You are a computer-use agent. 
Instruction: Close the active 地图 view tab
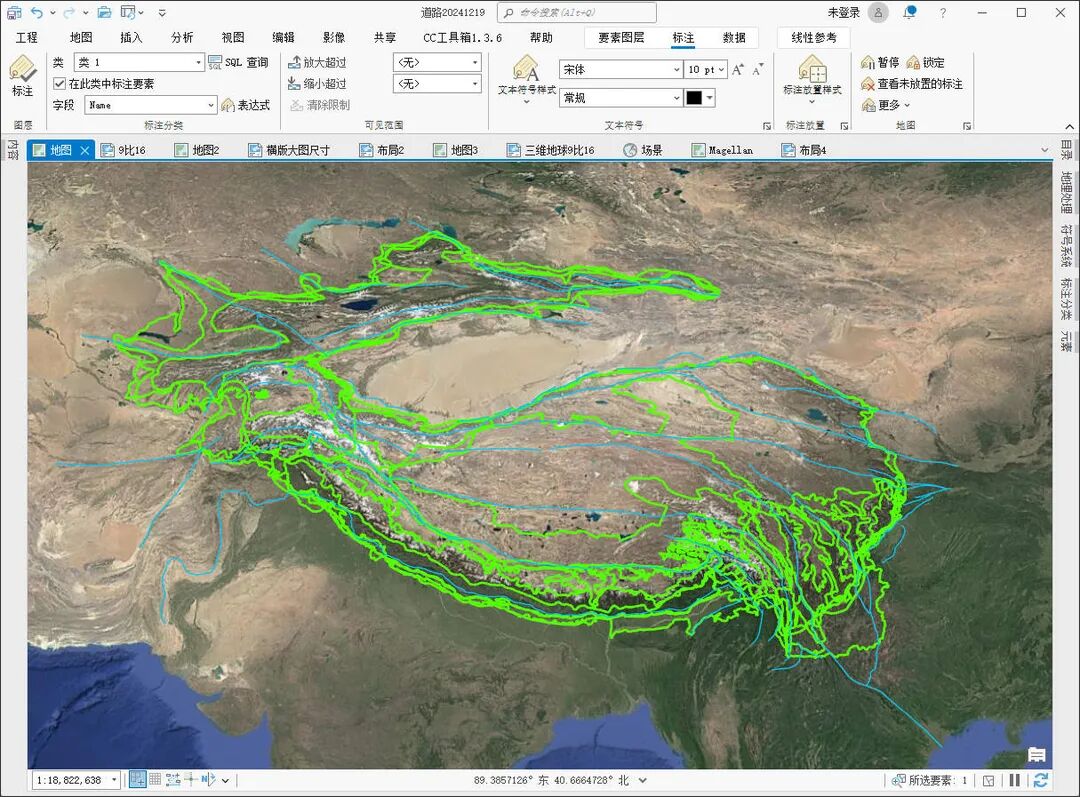click(85, 149)
